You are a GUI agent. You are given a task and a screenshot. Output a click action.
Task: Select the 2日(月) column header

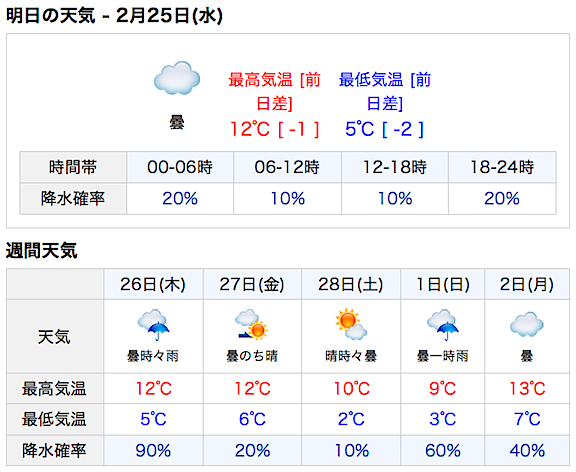coord(526,284)
